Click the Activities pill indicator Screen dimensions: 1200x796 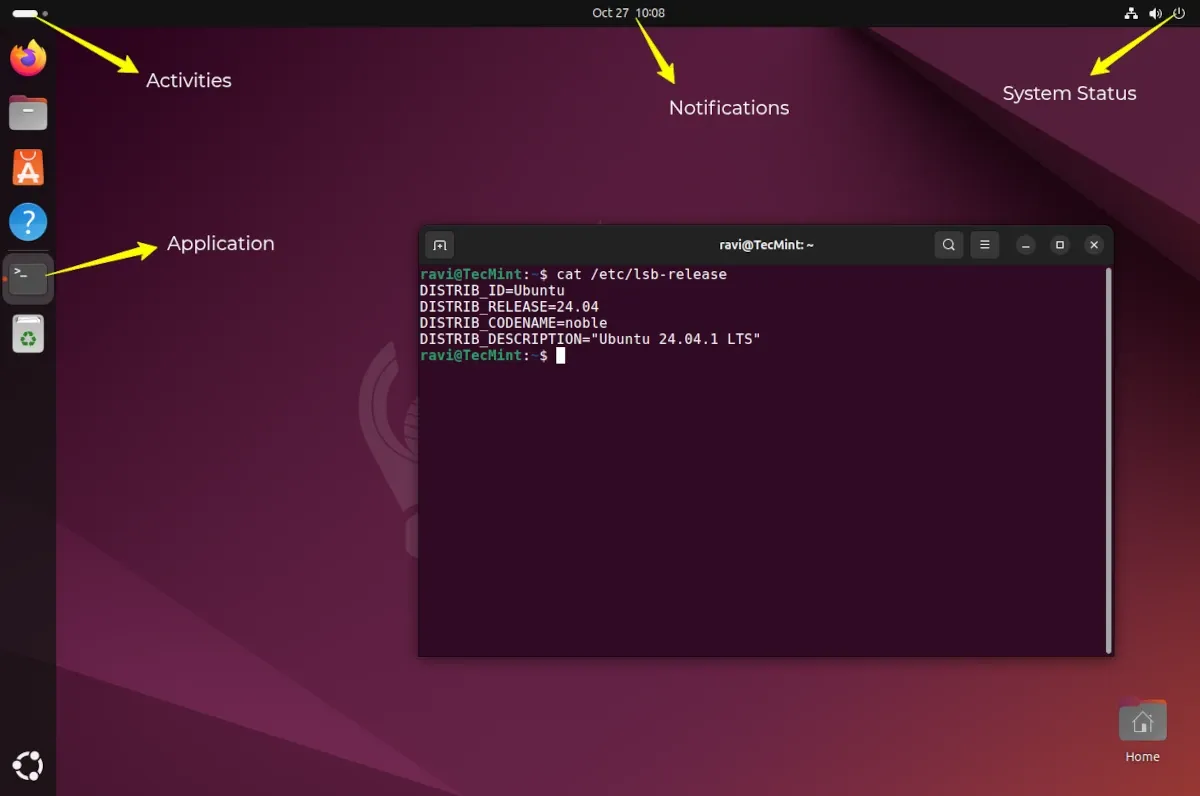coord(25,13)
